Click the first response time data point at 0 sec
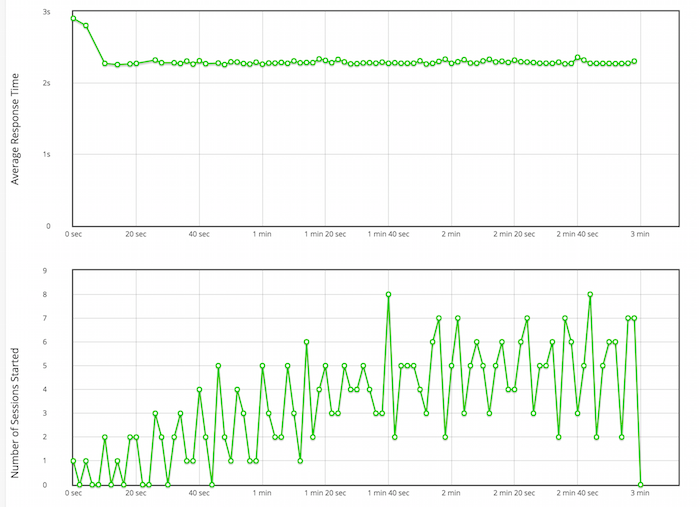The width and height of the screenshot is (700, 507). 73,18
